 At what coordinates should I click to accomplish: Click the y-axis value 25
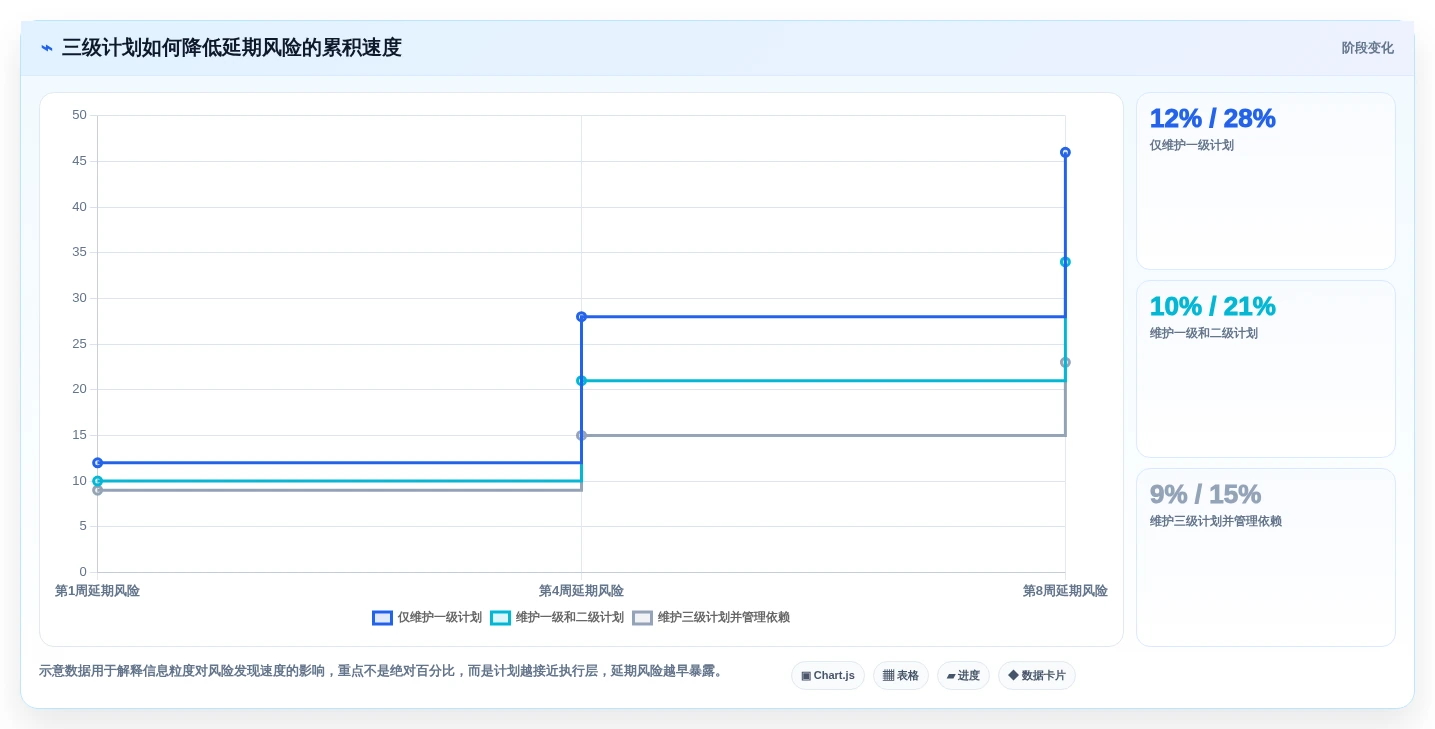[x=79, y=344]
